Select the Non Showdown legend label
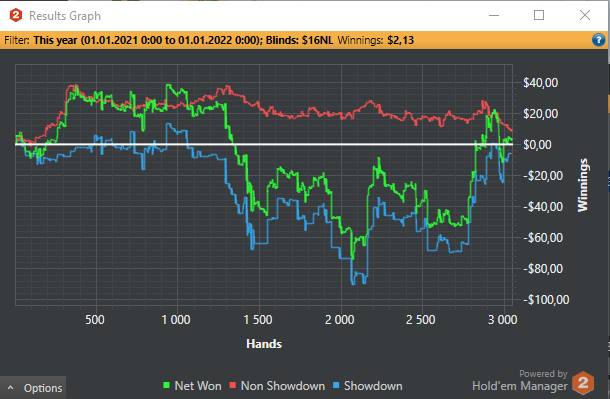The height and width of the screenshot is (399, 610). [x=283, y=386]
